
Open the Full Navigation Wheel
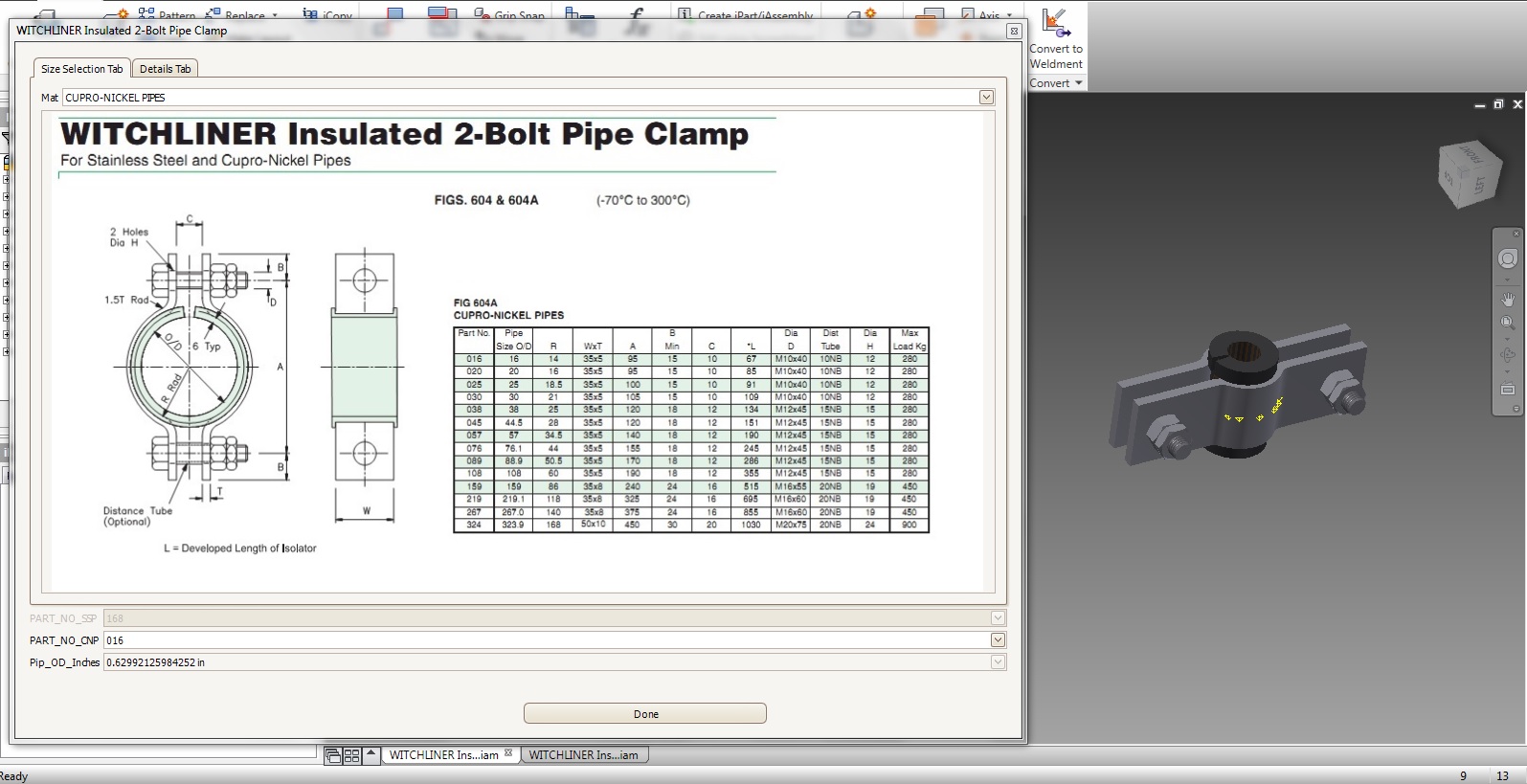click(1507, 259)
